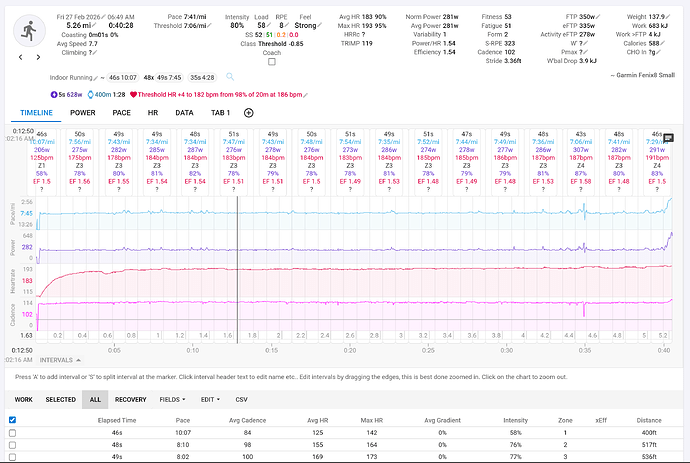Click 0:20 mark on chart time axis
Screen dimensions: 690x463
[x=350, y=350]
